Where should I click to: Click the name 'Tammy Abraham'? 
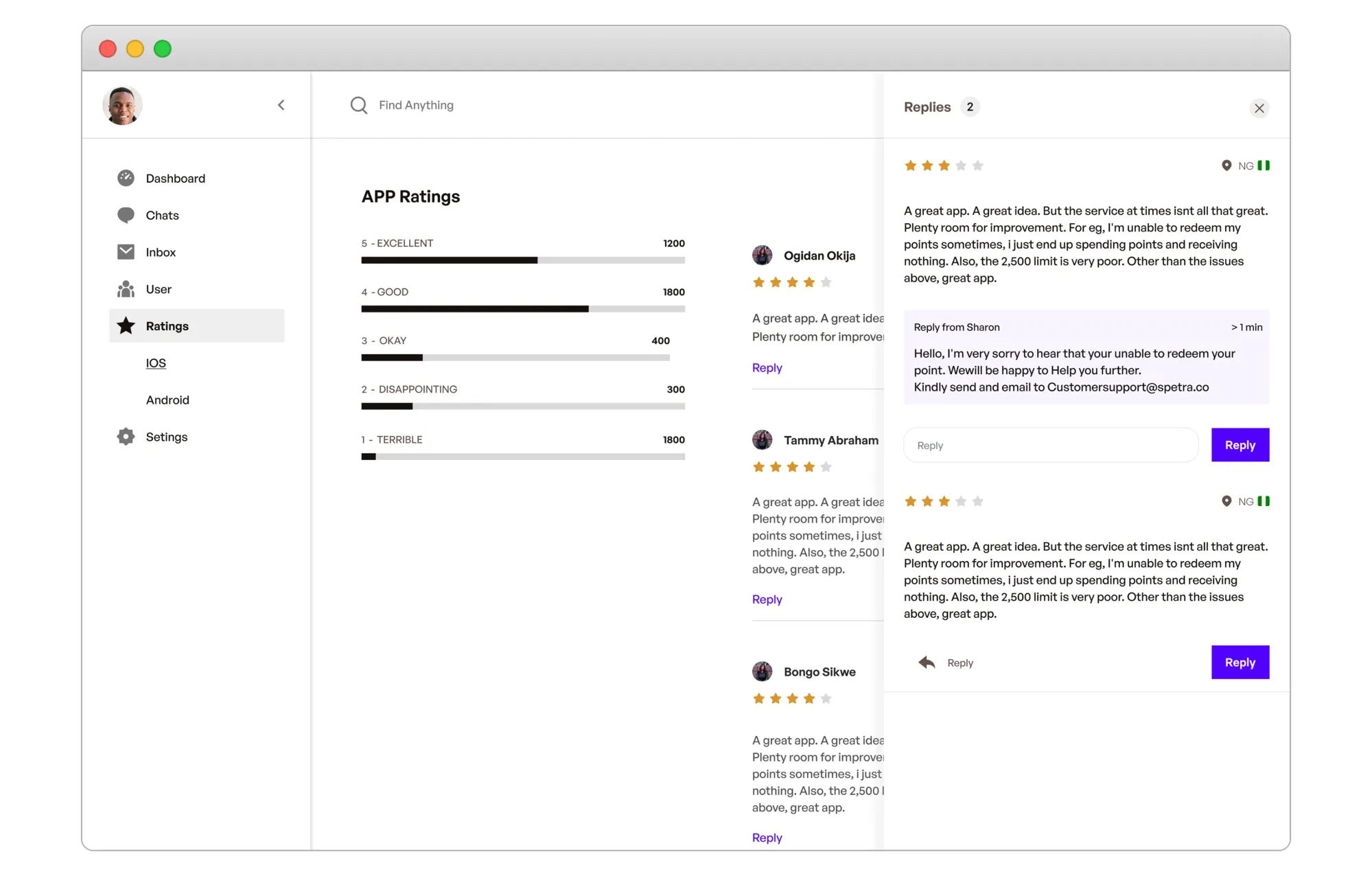831,440
